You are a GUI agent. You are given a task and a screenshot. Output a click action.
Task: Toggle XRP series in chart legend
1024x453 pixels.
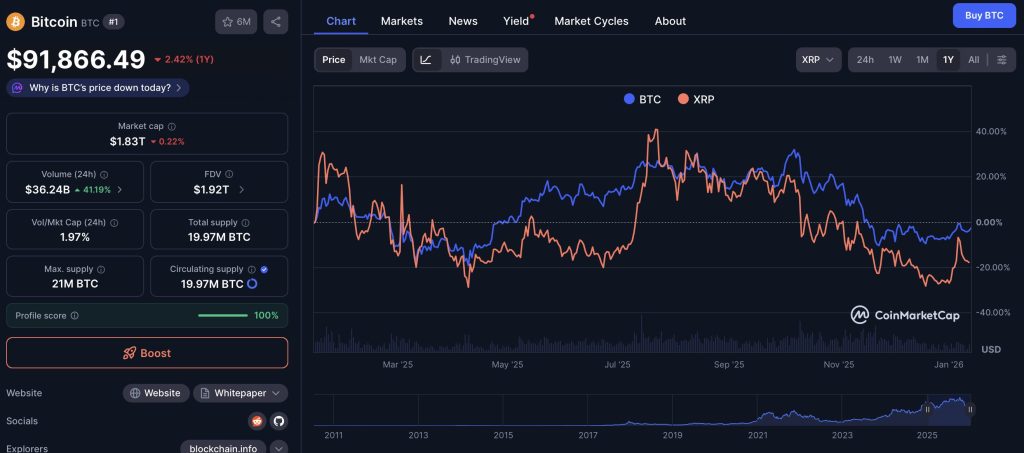point(695,99)
